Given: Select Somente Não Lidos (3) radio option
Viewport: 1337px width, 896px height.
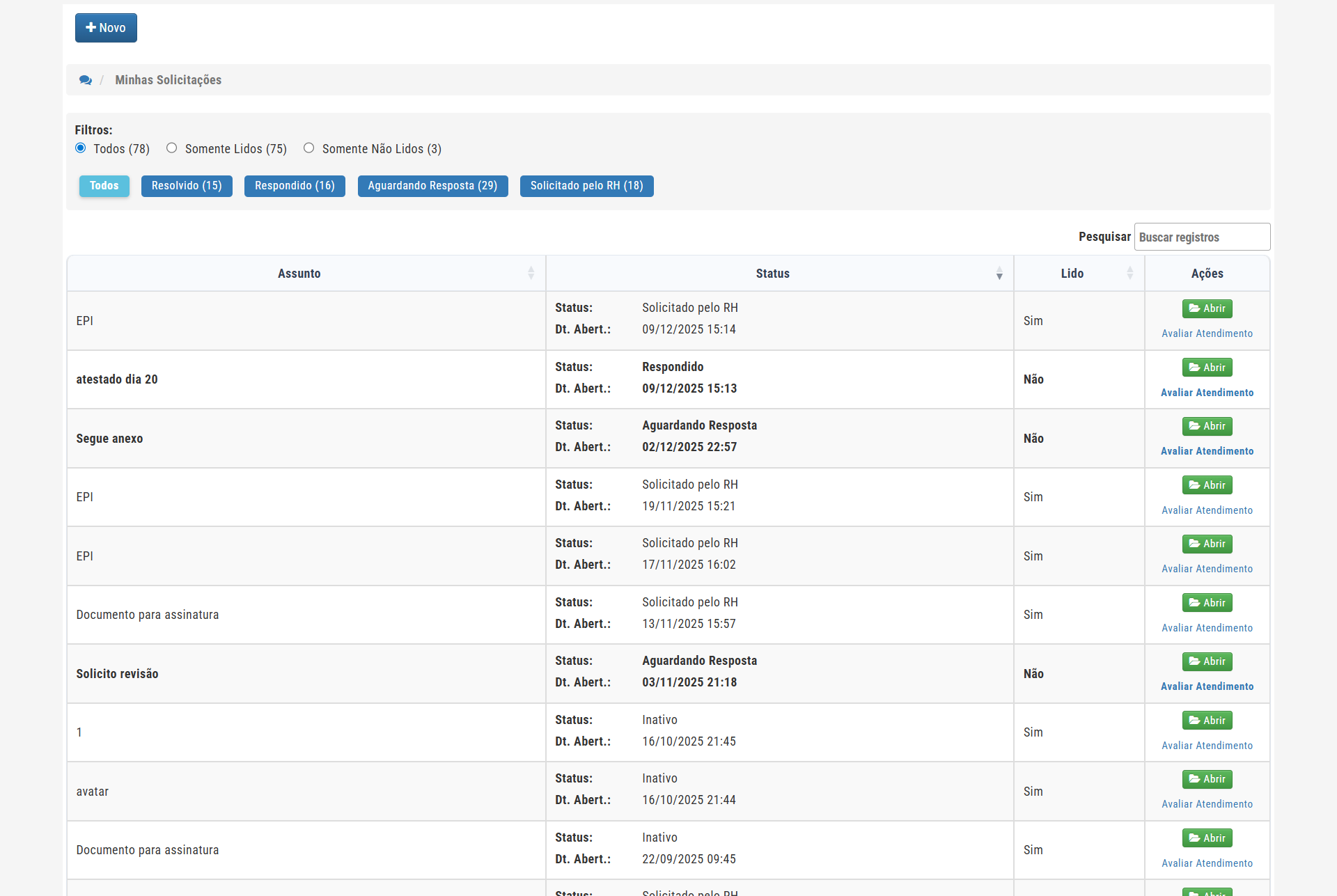Looking at the screenshot, I should click(x=309, y=148).
